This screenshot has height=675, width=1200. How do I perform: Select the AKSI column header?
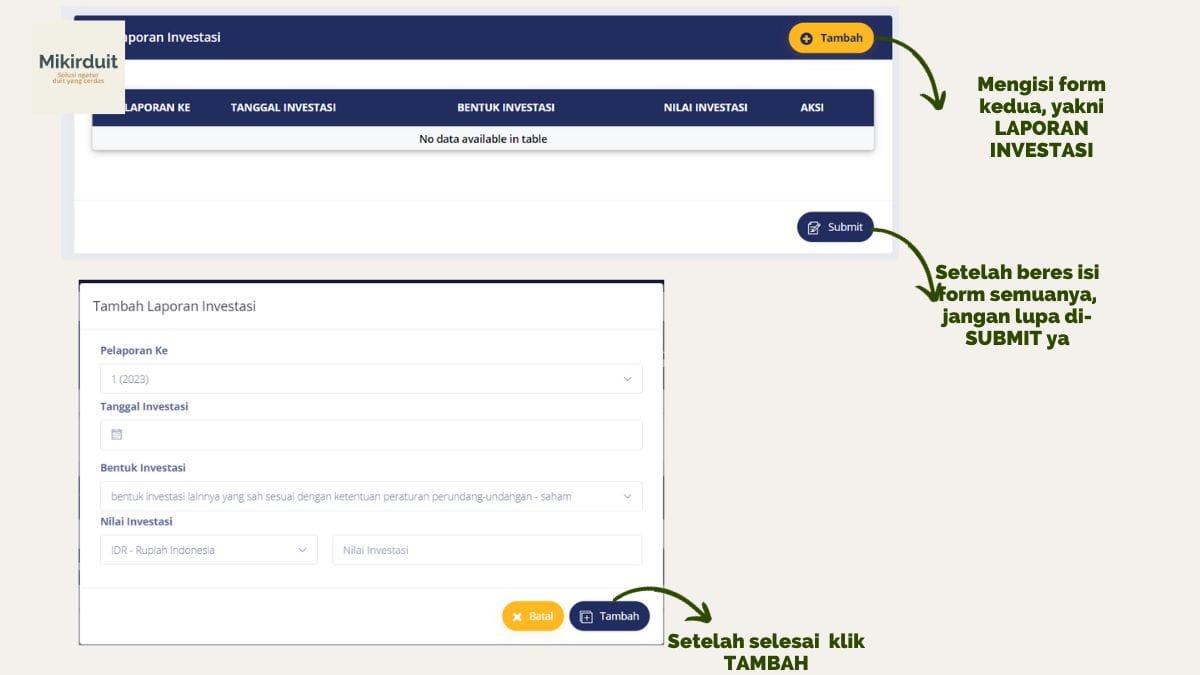[812, 107]
